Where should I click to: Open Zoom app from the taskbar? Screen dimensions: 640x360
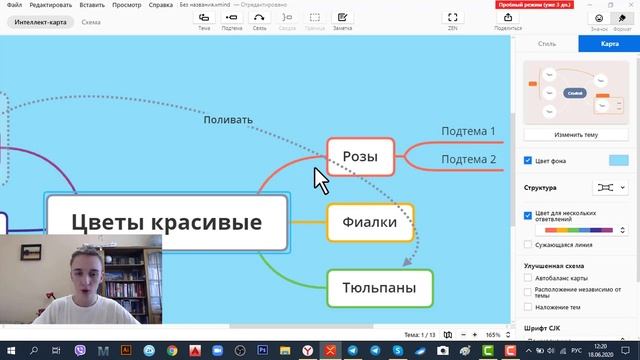point(218,351)
